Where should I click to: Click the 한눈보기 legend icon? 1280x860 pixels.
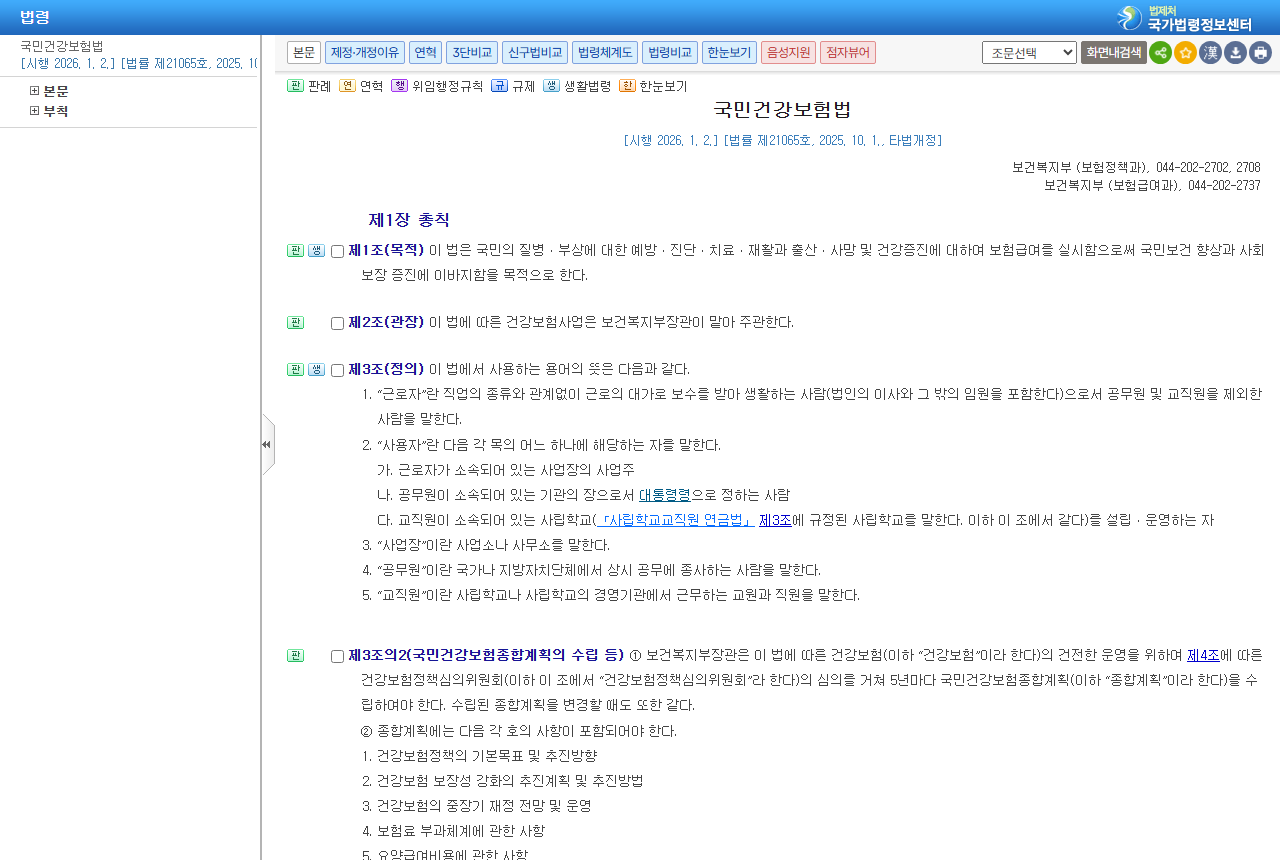point(627,86)
